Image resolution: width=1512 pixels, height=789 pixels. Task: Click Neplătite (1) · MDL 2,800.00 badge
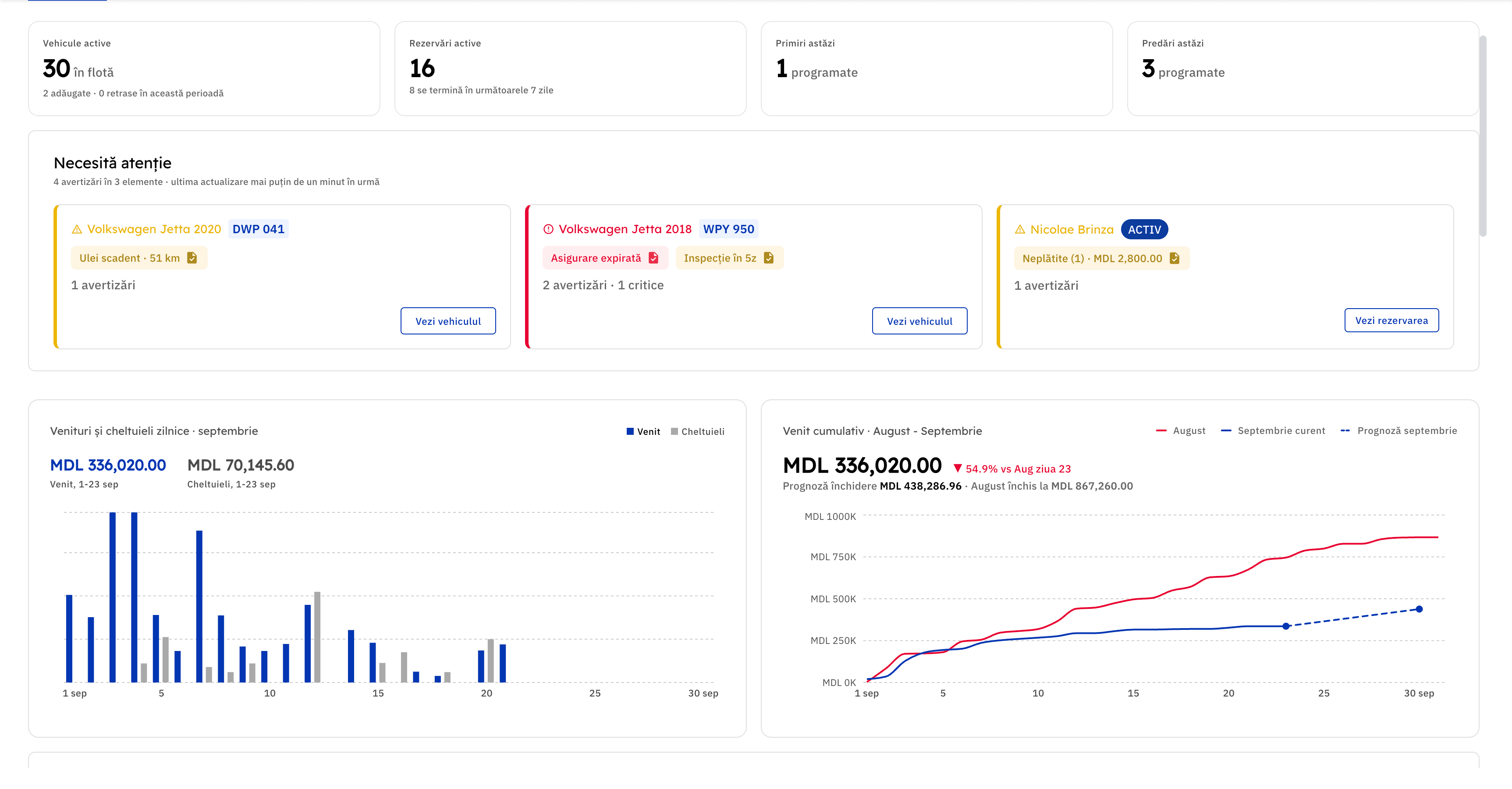(1102, 258)
